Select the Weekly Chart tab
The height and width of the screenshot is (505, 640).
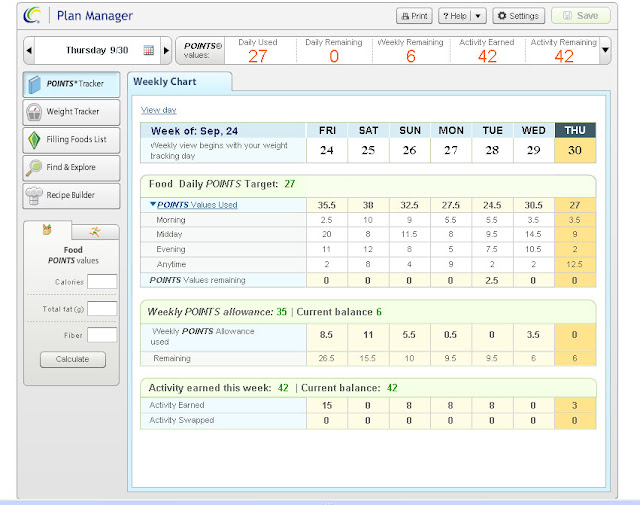pos(180,82)
